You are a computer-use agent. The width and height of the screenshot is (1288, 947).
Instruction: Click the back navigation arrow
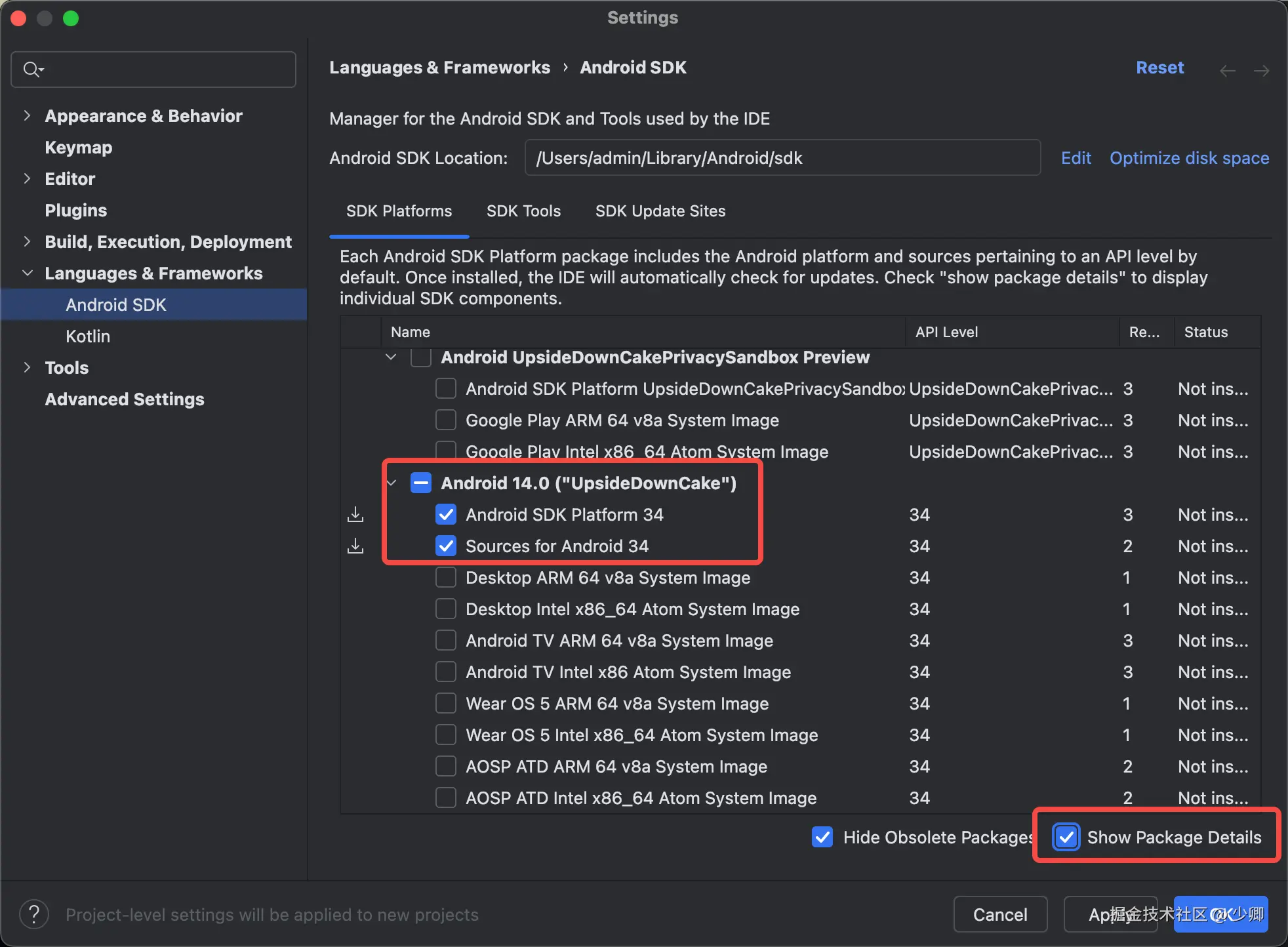[x=1227, y=70]
